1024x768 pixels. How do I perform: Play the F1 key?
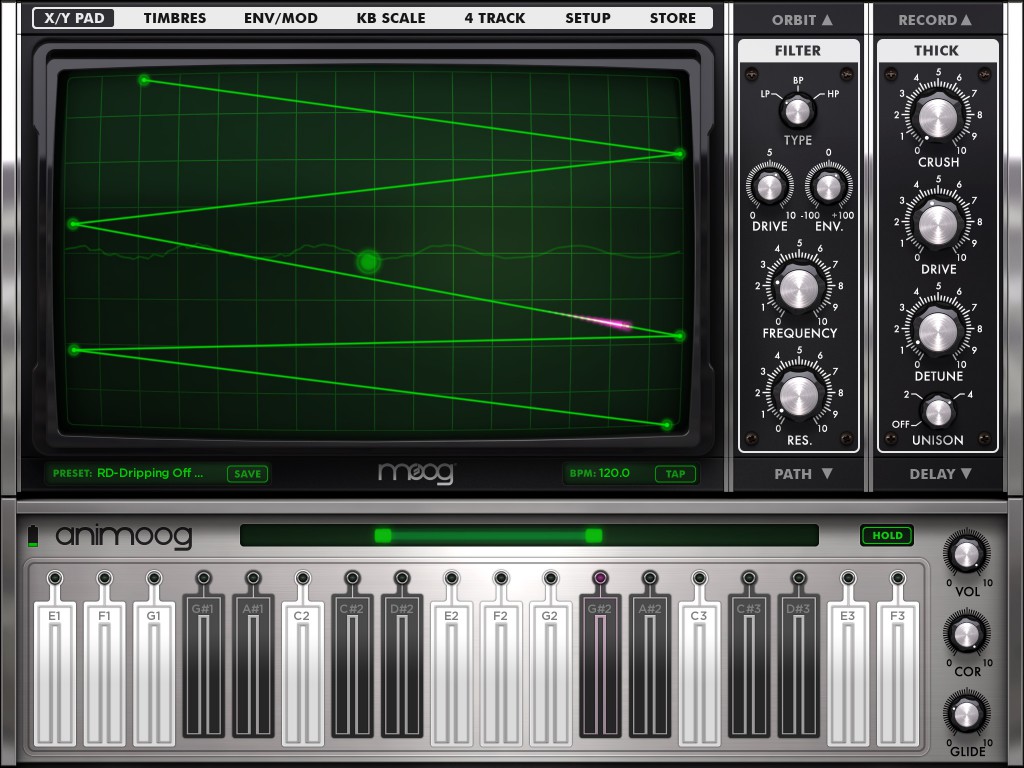(x=104, y=673)
